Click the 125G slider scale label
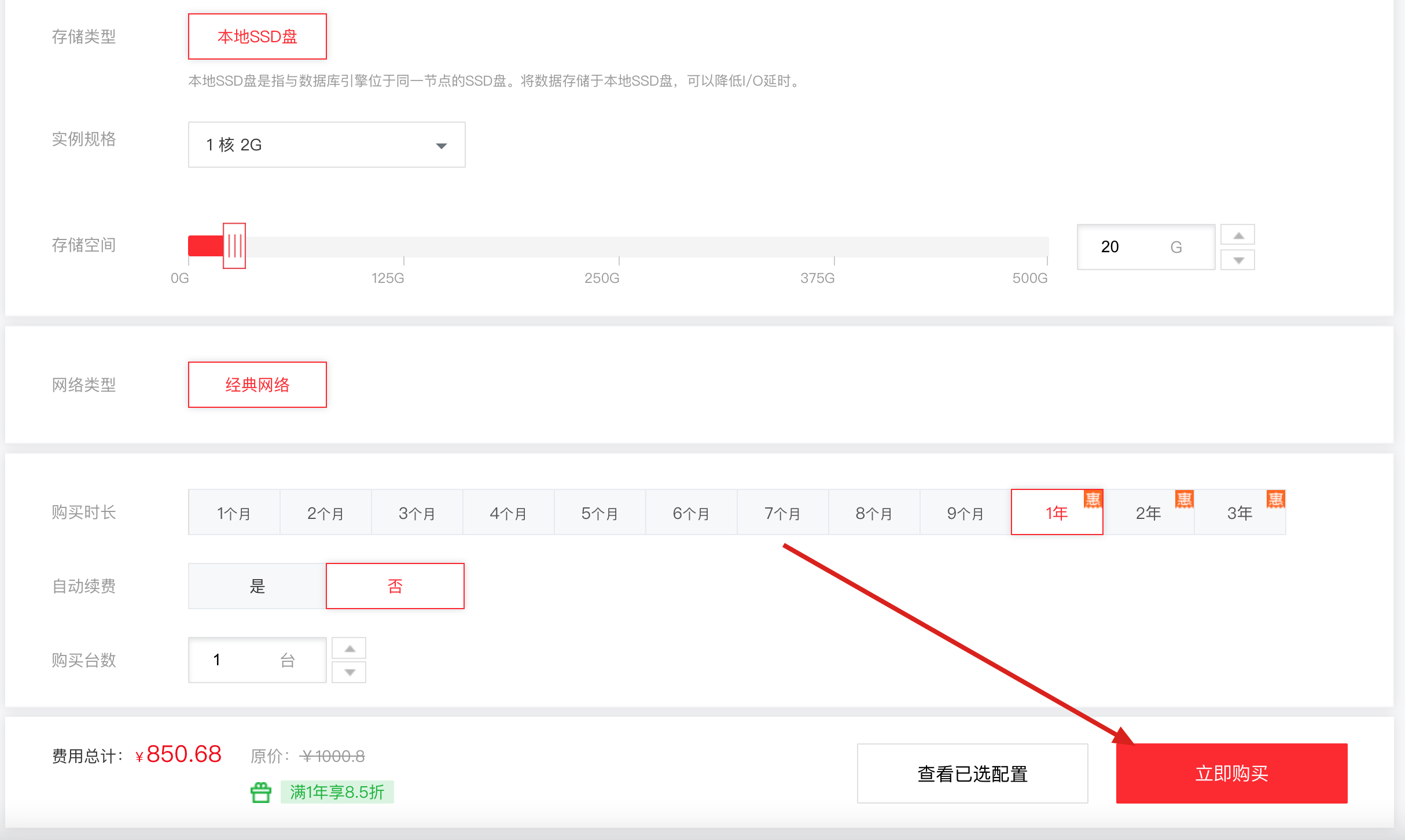The height and width of the screenshot is (840, 1405). click(x=388, y=278)
